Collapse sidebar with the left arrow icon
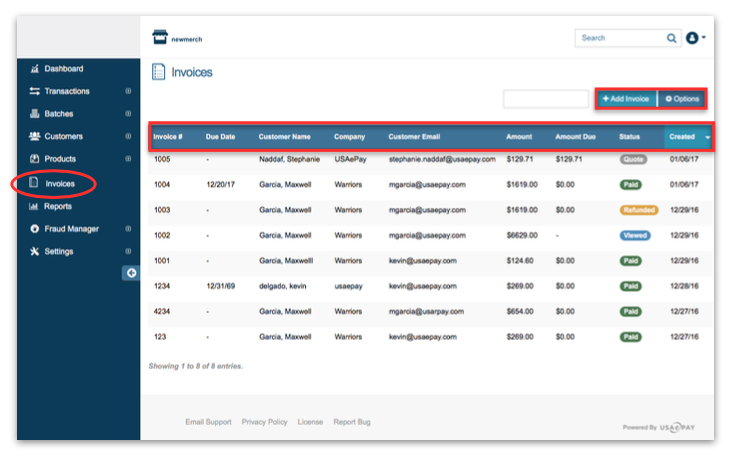 [x=130, y=273]
